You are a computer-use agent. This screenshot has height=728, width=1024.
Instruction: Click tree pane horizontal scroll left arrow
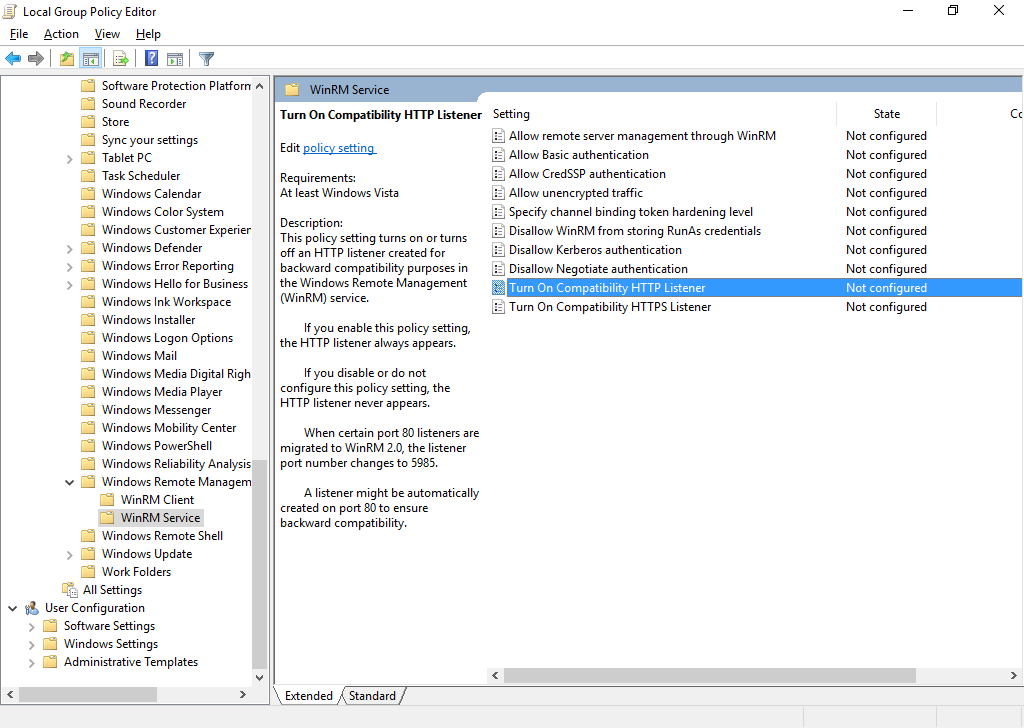(x=10, y=694)
